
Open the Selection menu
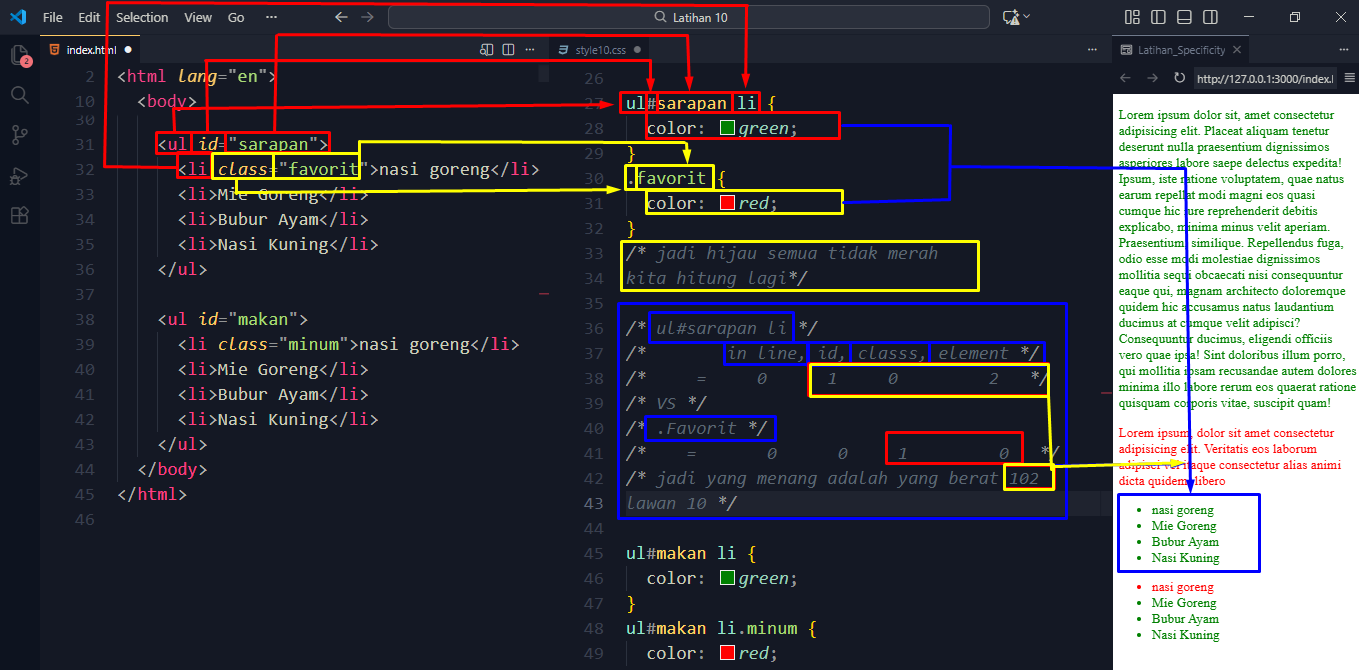click(142, 17)
